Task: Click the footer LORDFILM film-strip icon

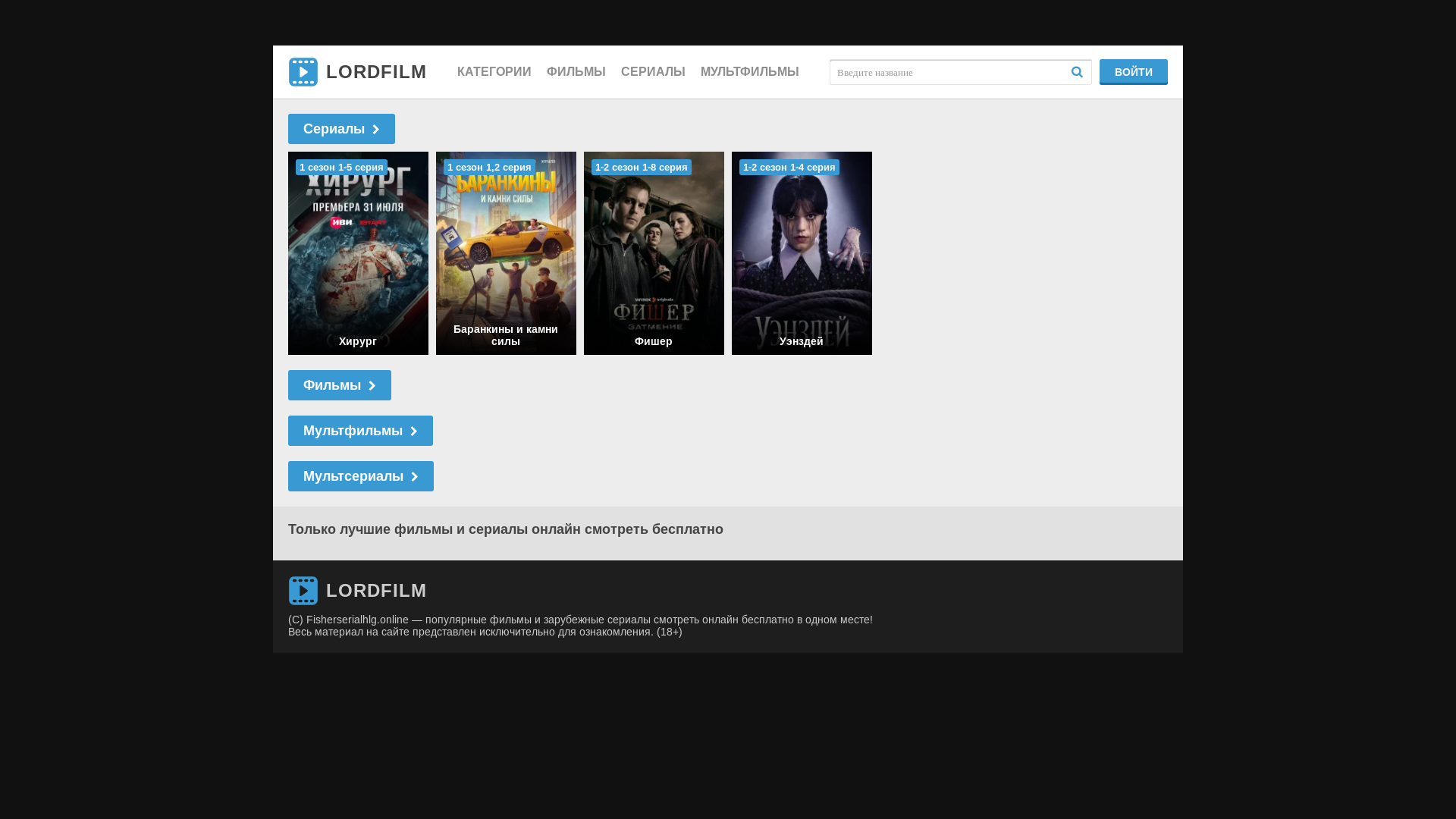Action: (303, 591)
